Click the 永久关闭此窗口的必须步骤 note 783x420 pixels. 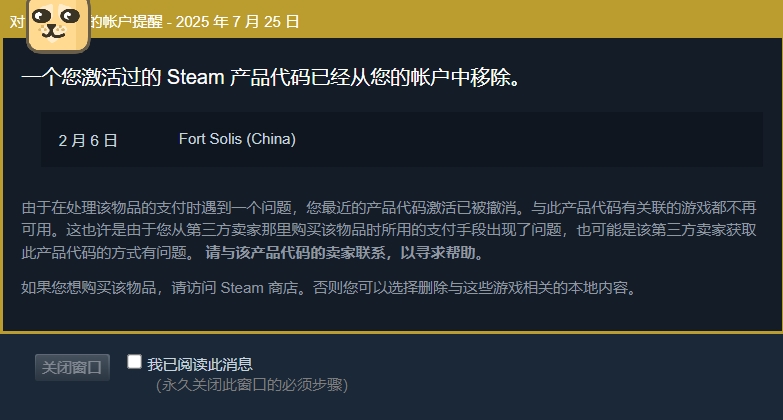tap(252, 385)
